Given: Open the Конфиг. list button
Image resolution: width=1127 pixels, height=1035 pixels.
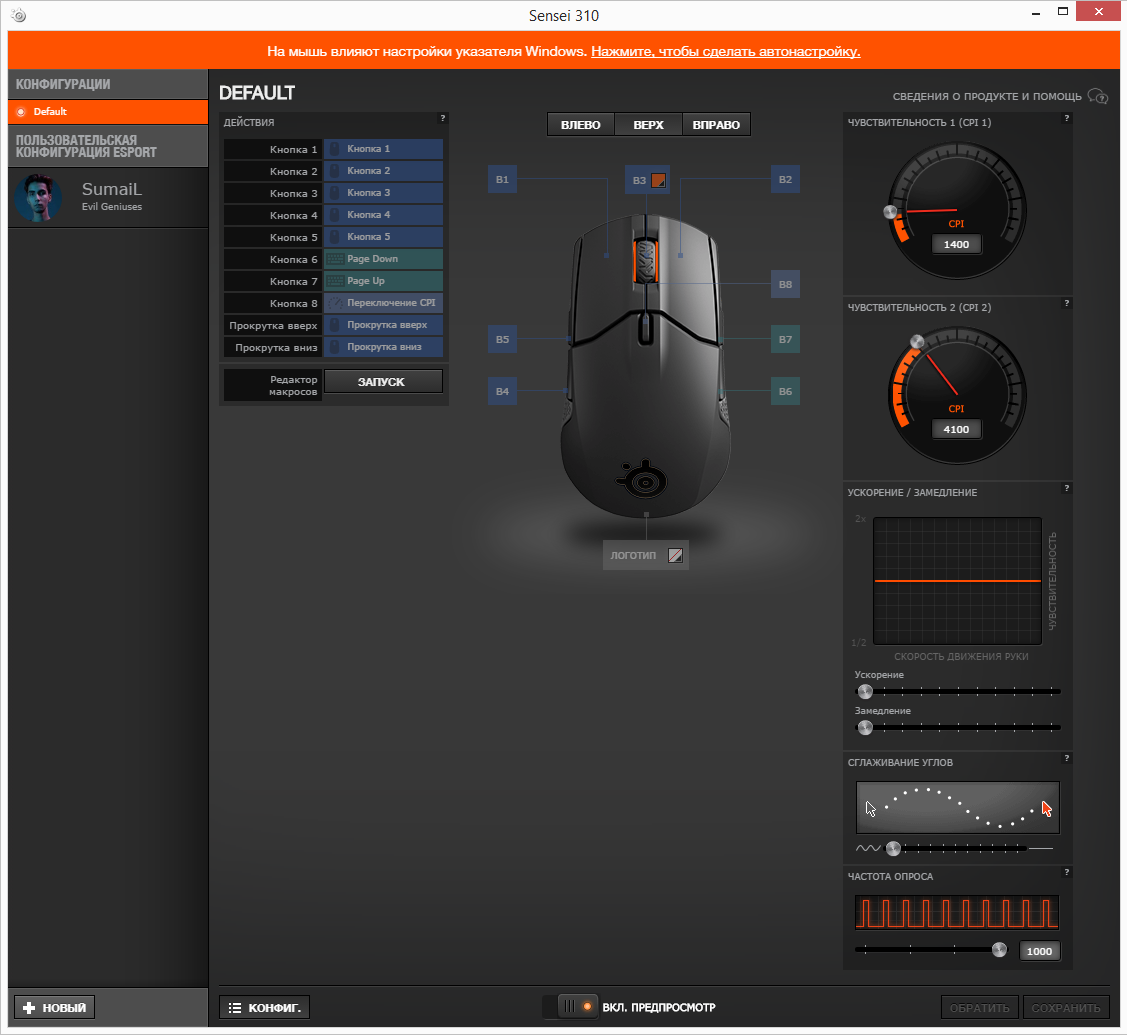Looking at the screenshot, I should [264, 1008].
